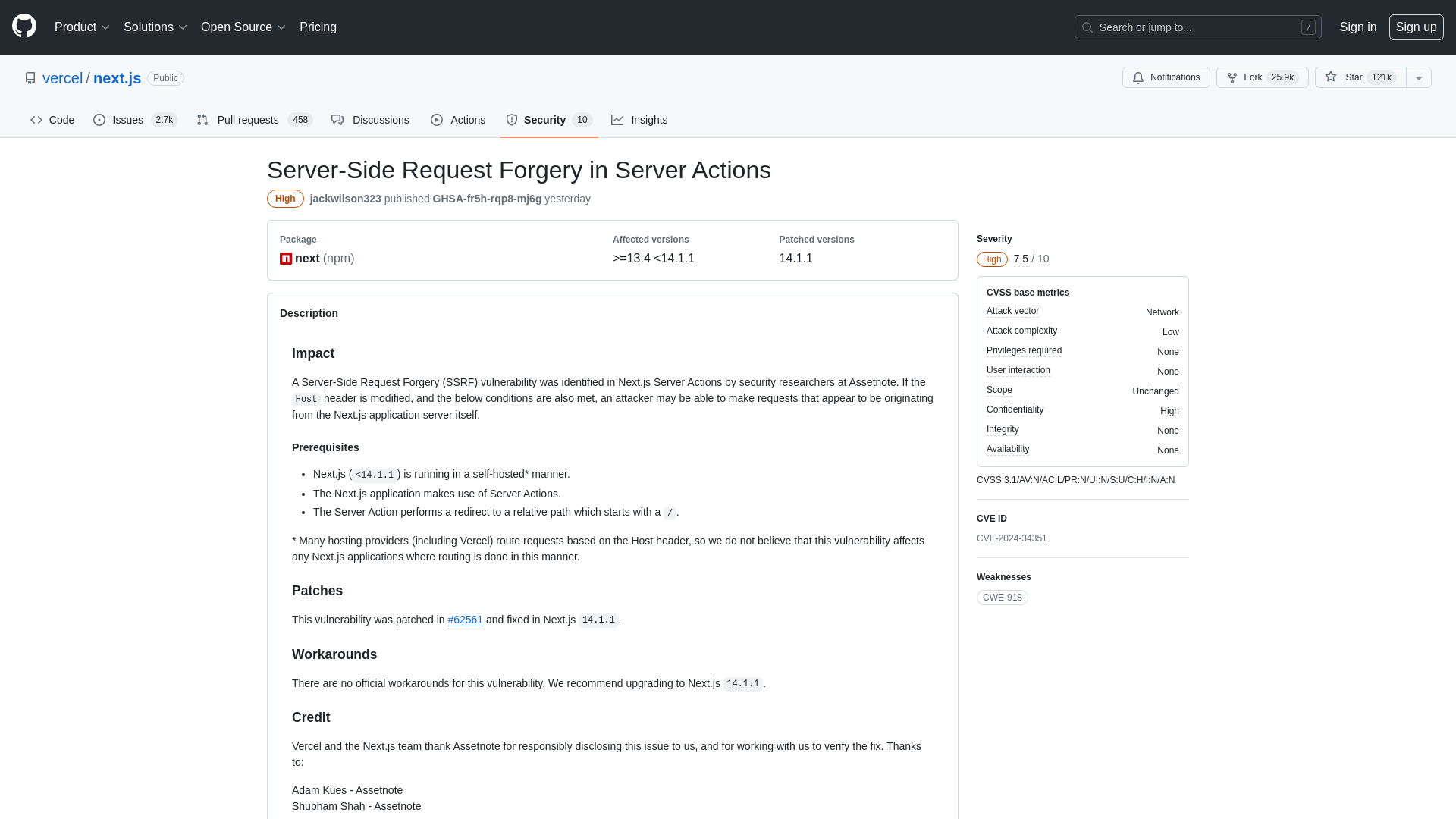1456x819 pixels.
Task: Click the Sign up button
Action: tap(1416, 27)
